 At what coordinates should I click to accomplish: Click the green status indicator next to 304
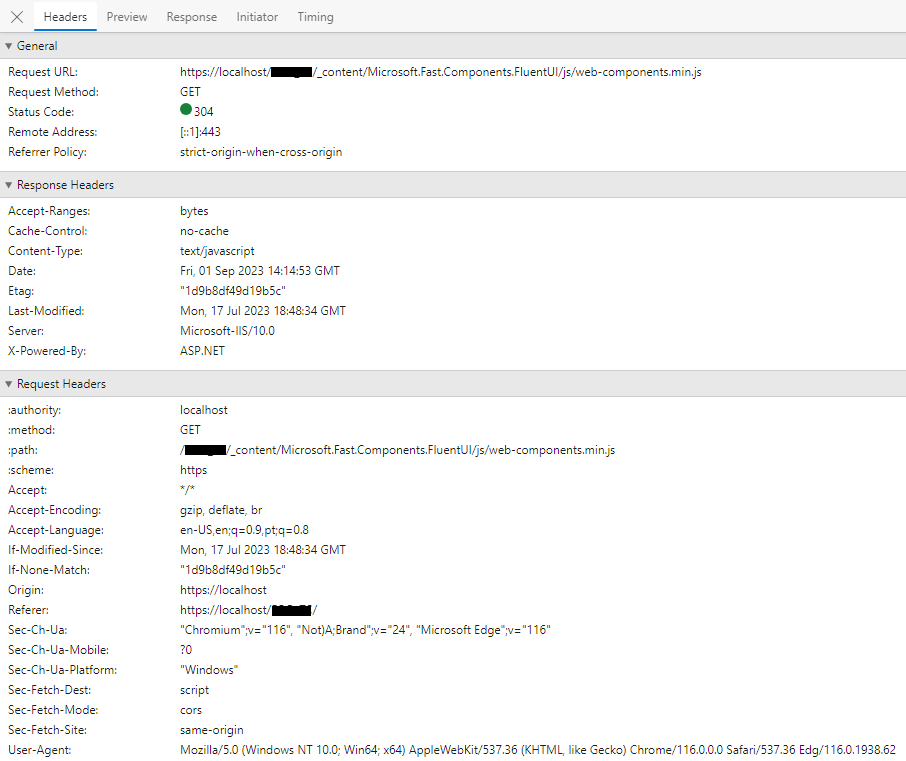pyautogui.click(x=187, y=111)
